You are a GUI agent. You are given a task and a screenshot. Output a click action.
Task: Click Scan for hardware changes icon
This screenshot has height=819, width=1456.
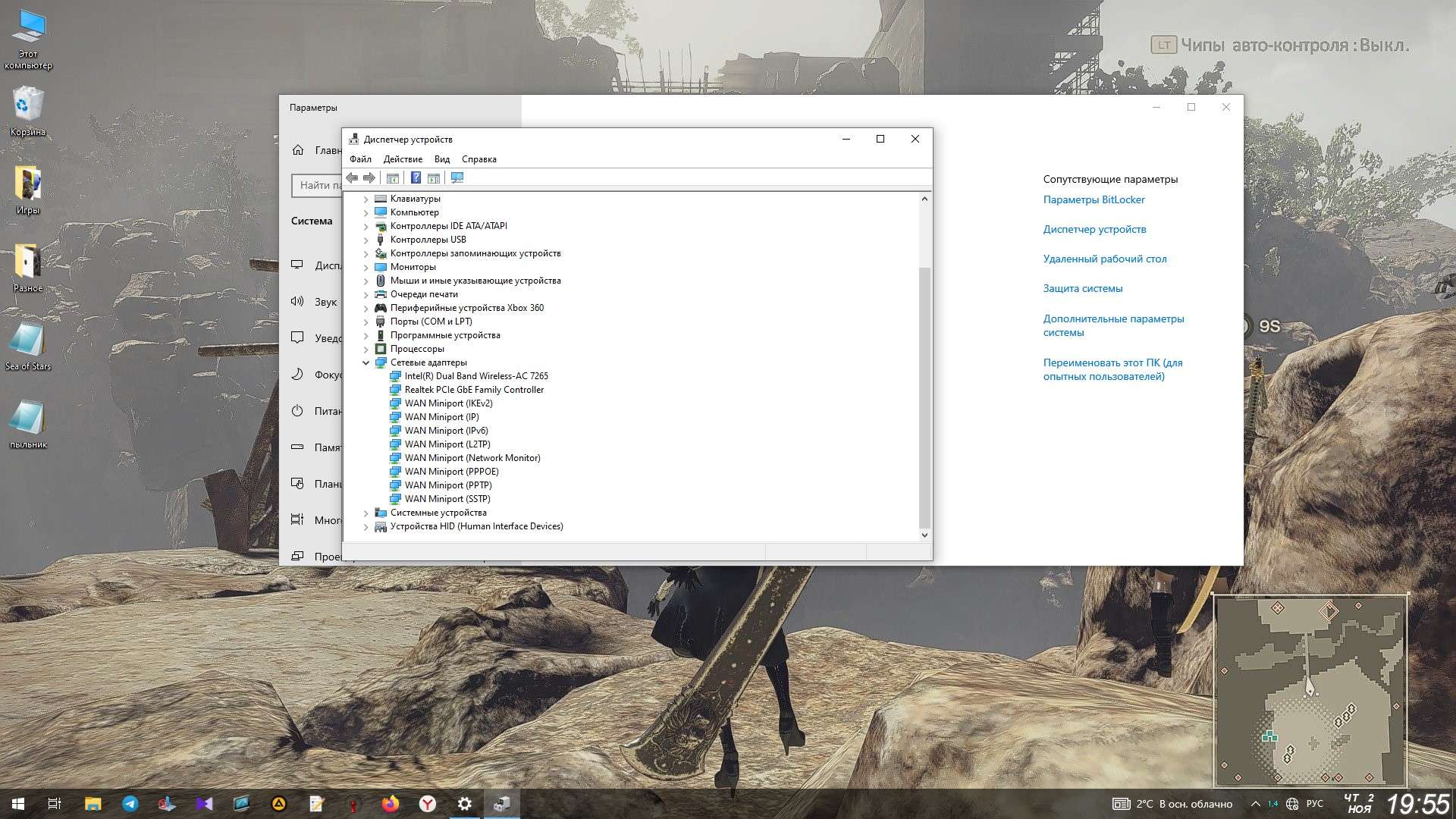point(457,178)
